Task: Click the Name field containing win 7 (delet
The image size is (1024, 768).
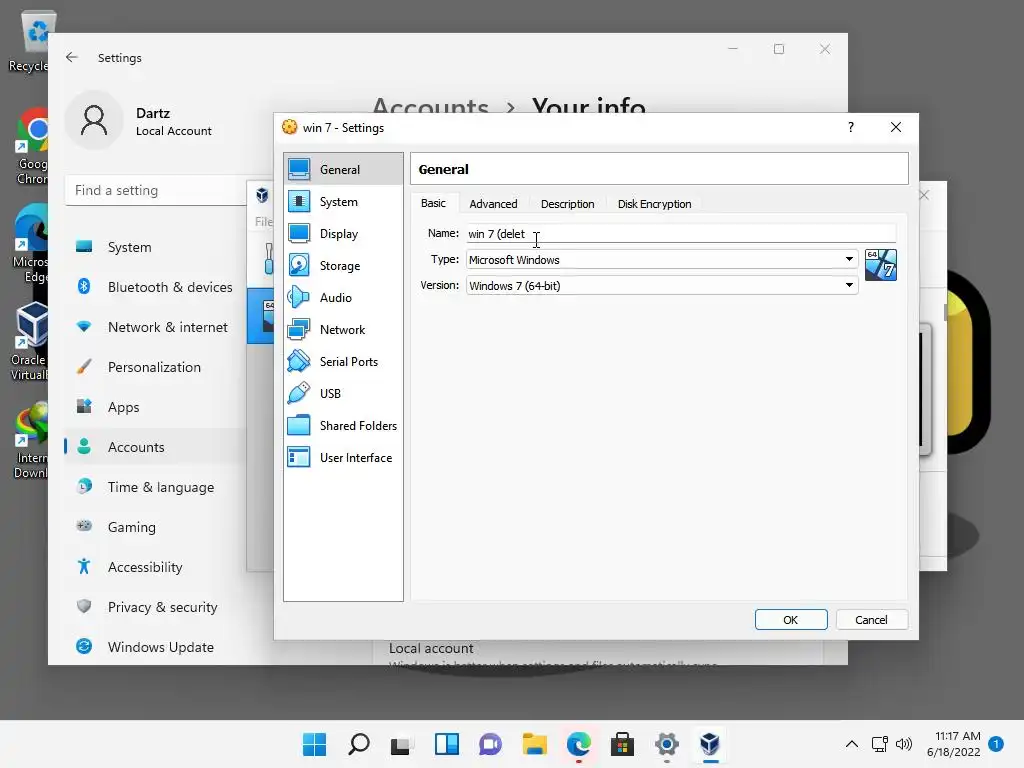Action: coord(681,233)
